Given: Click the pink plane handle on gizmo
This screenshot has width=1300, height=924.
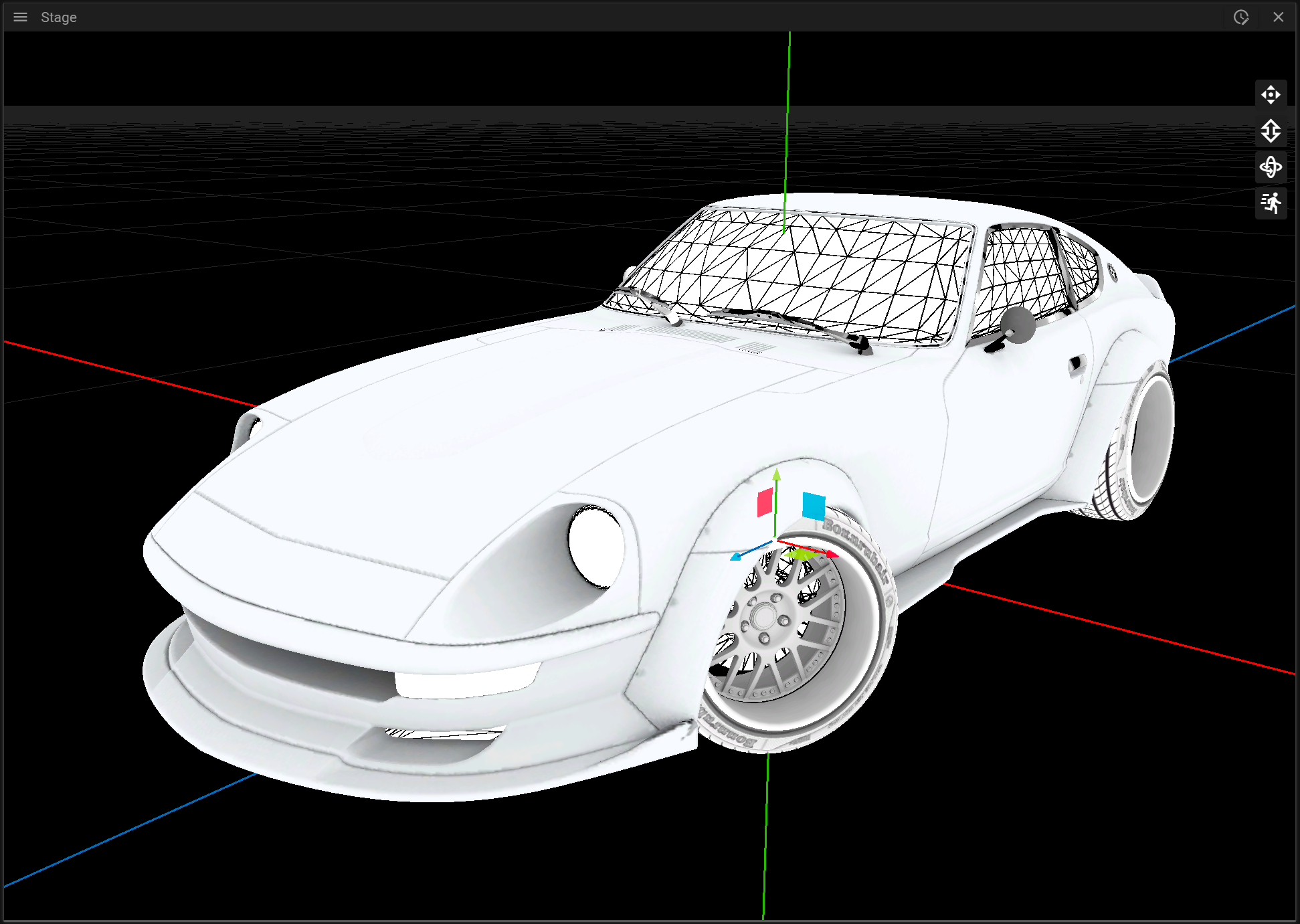Looking at the screenshot, I should [x=765, y=502].
